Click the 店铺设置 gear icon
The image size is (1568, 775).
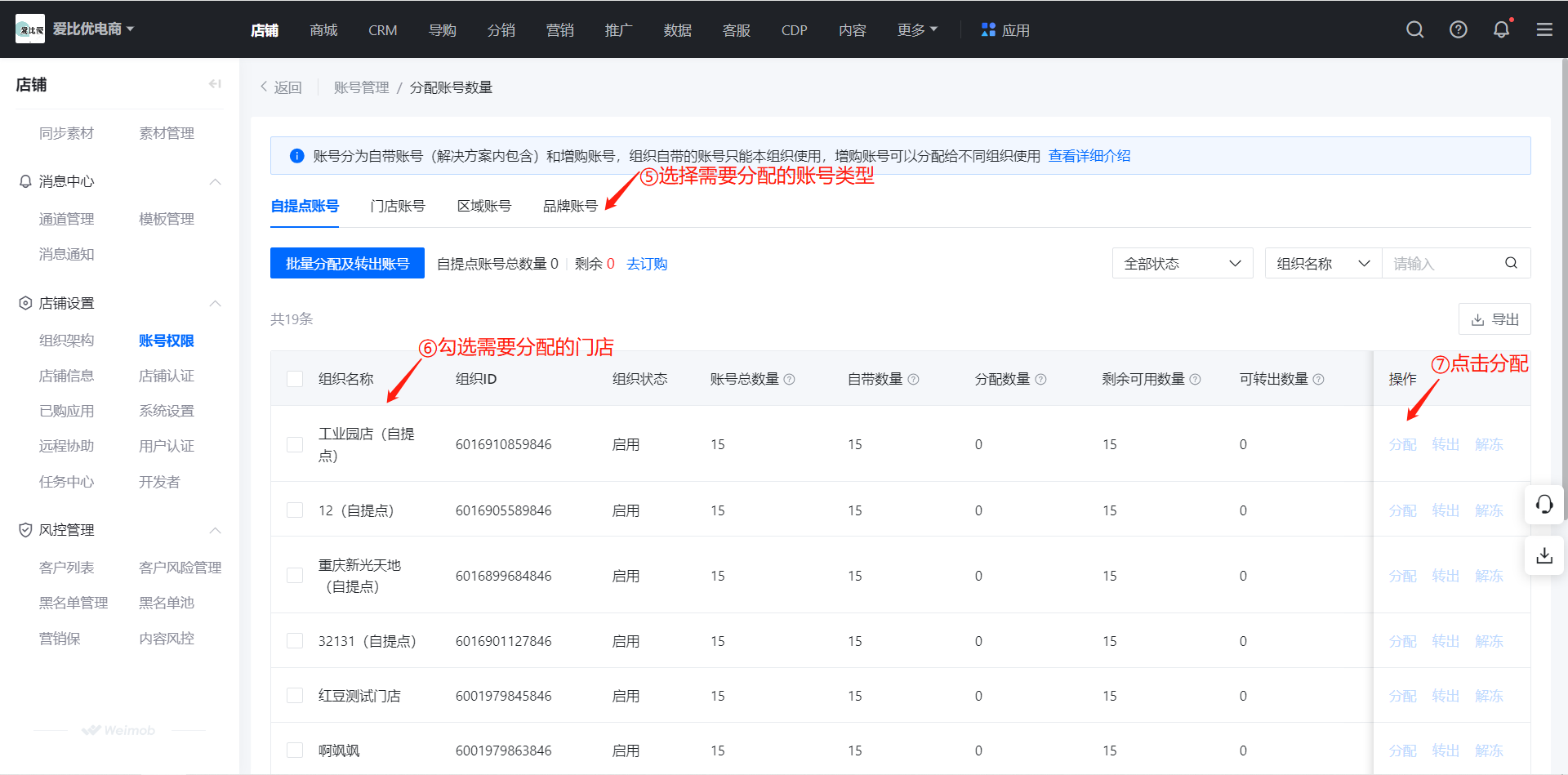[x=25, y=303]
